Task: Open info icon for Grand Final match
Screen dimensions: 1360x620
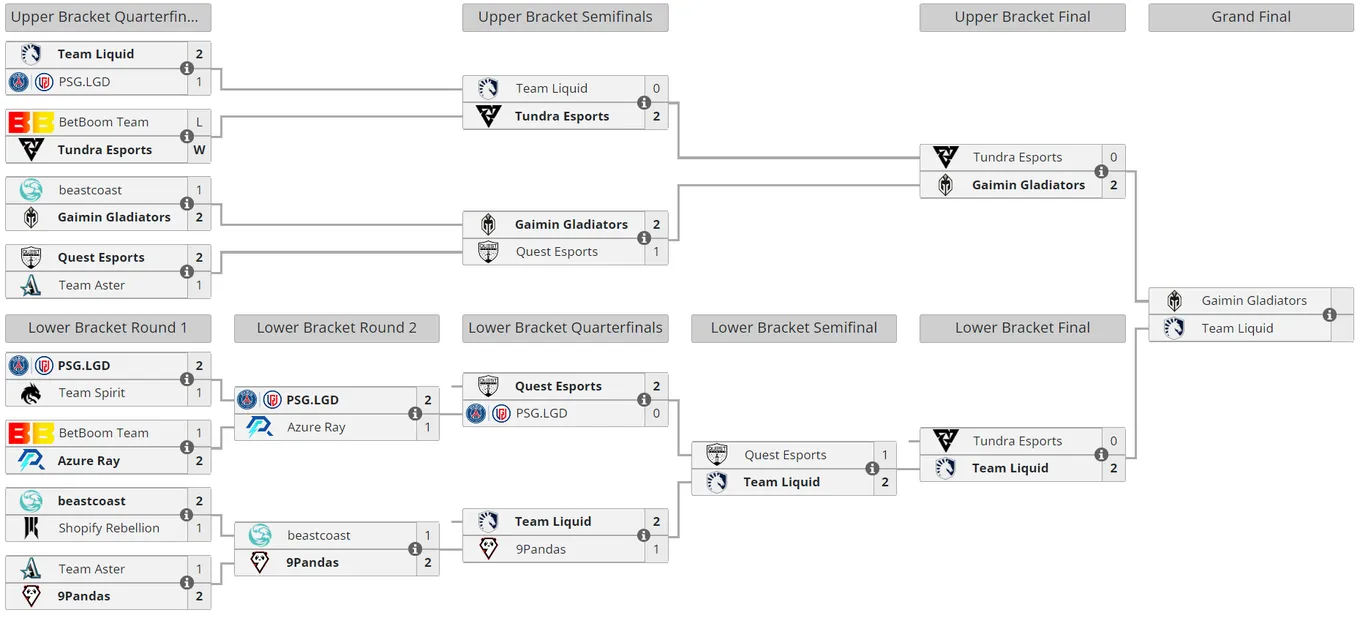Action: tap(1329, 315)
